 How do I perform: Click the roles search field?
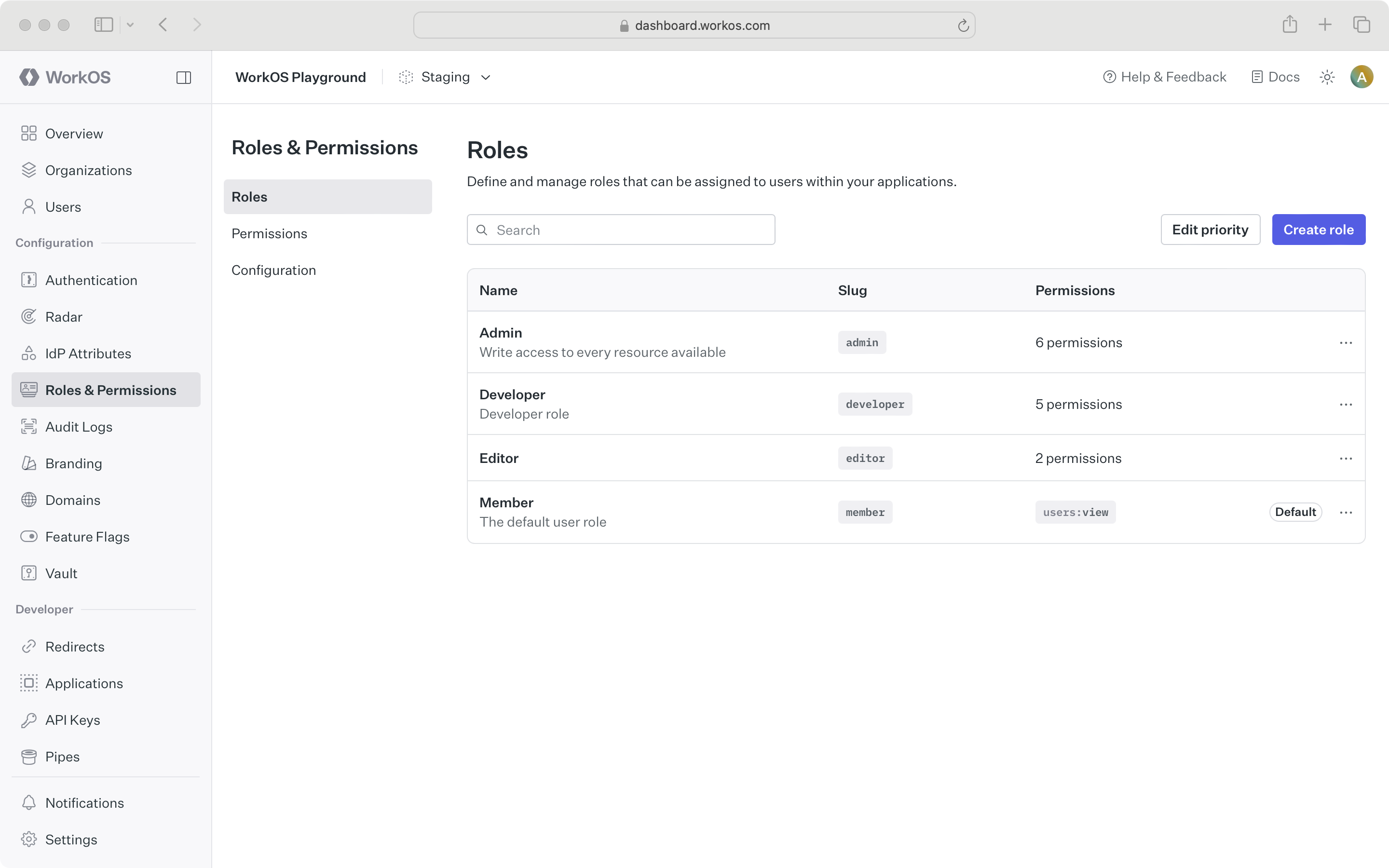coord(620,229)
